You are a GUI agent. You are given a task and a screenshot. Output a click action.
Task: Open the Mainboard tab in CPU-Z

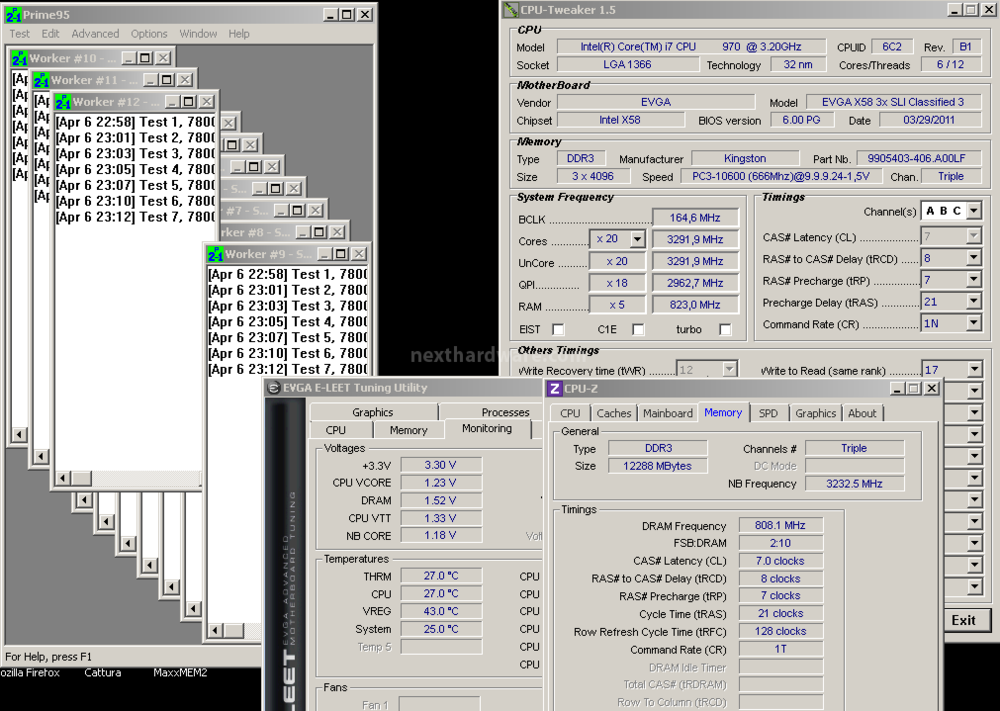point(668,413)
